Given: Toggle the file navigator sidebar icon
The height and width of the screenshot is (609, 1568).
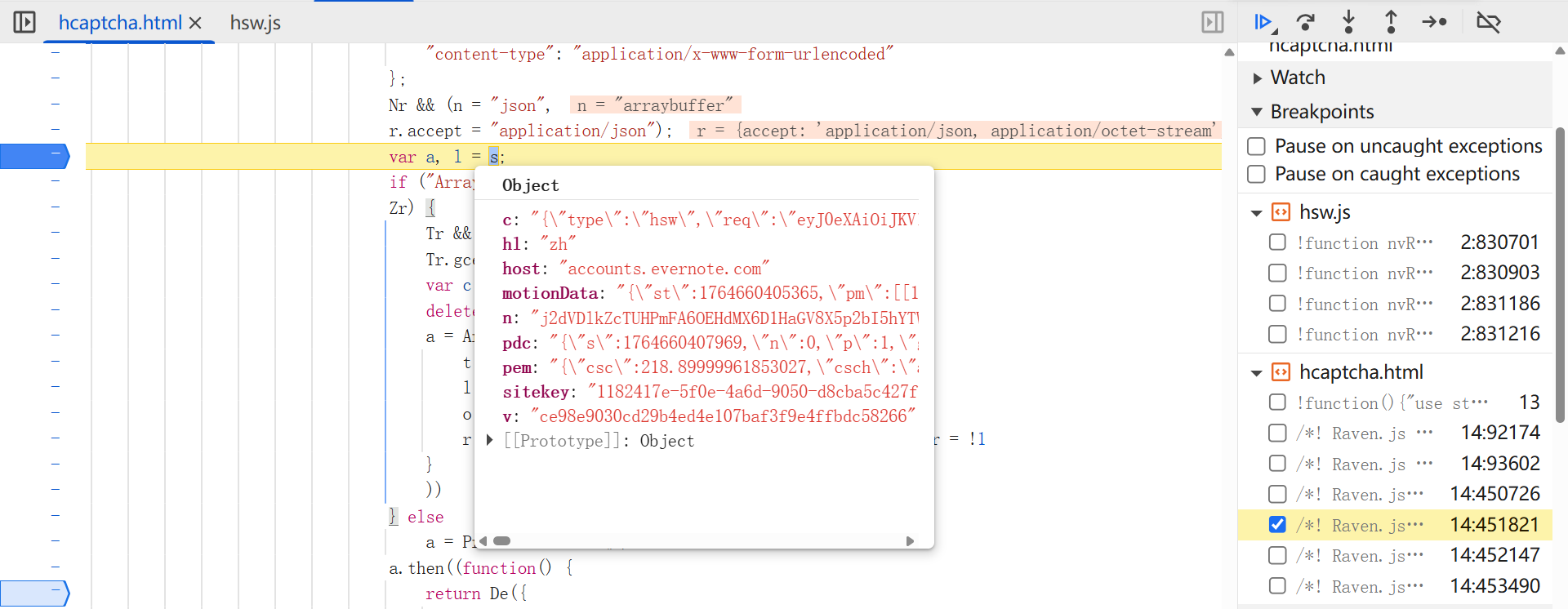Looking at the screenshot, I should (24, 22).
